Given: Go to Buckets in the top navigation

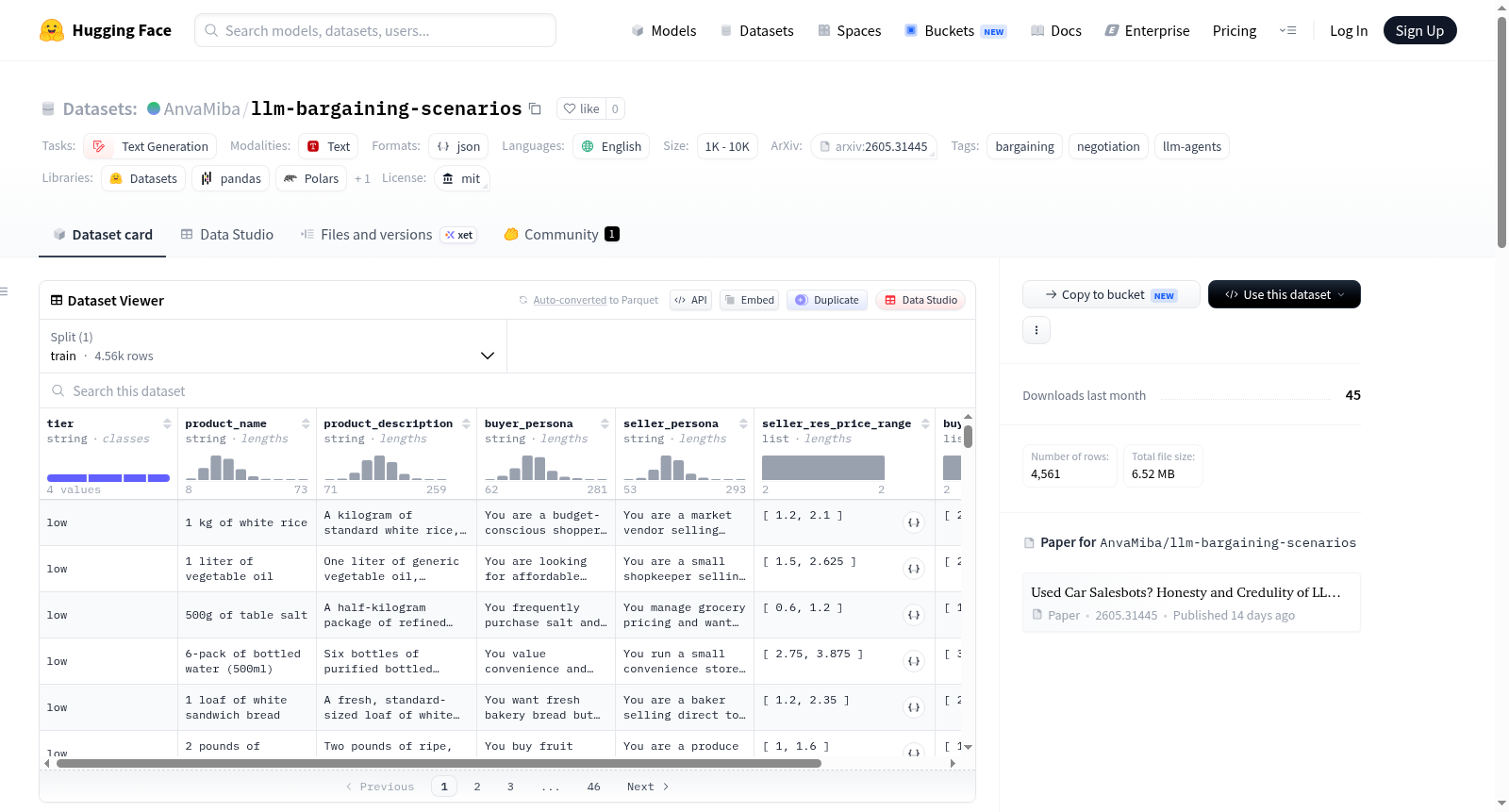Looking at the screenshot, I should pyautogui.click(x=955, y=30).
